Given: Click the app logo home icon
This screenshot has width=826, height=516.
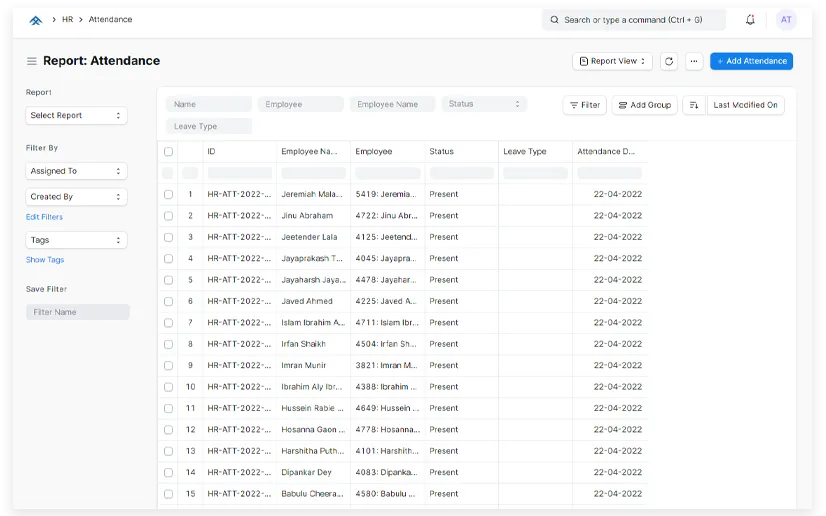Looking at the screenshot, I should (36, 20).
